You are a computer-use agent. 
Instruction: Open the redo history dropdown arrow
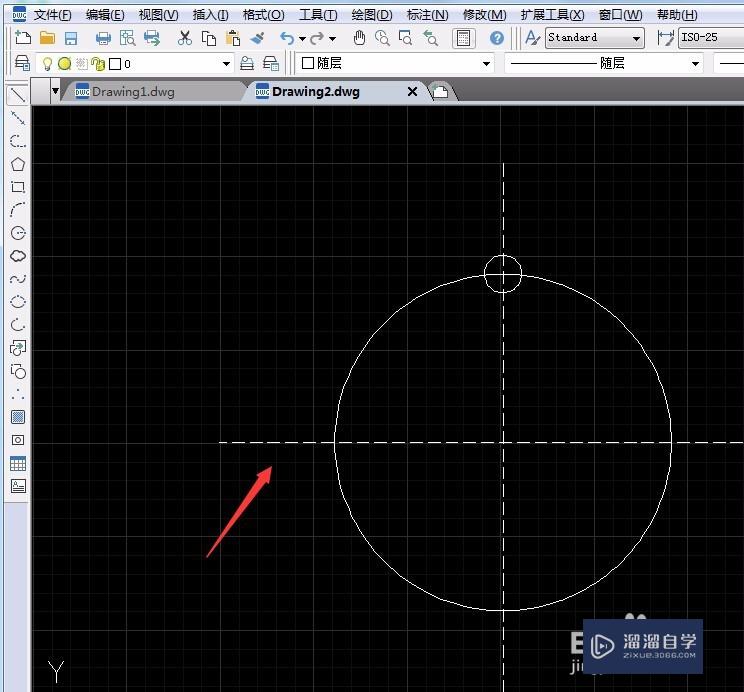[333, 38]
